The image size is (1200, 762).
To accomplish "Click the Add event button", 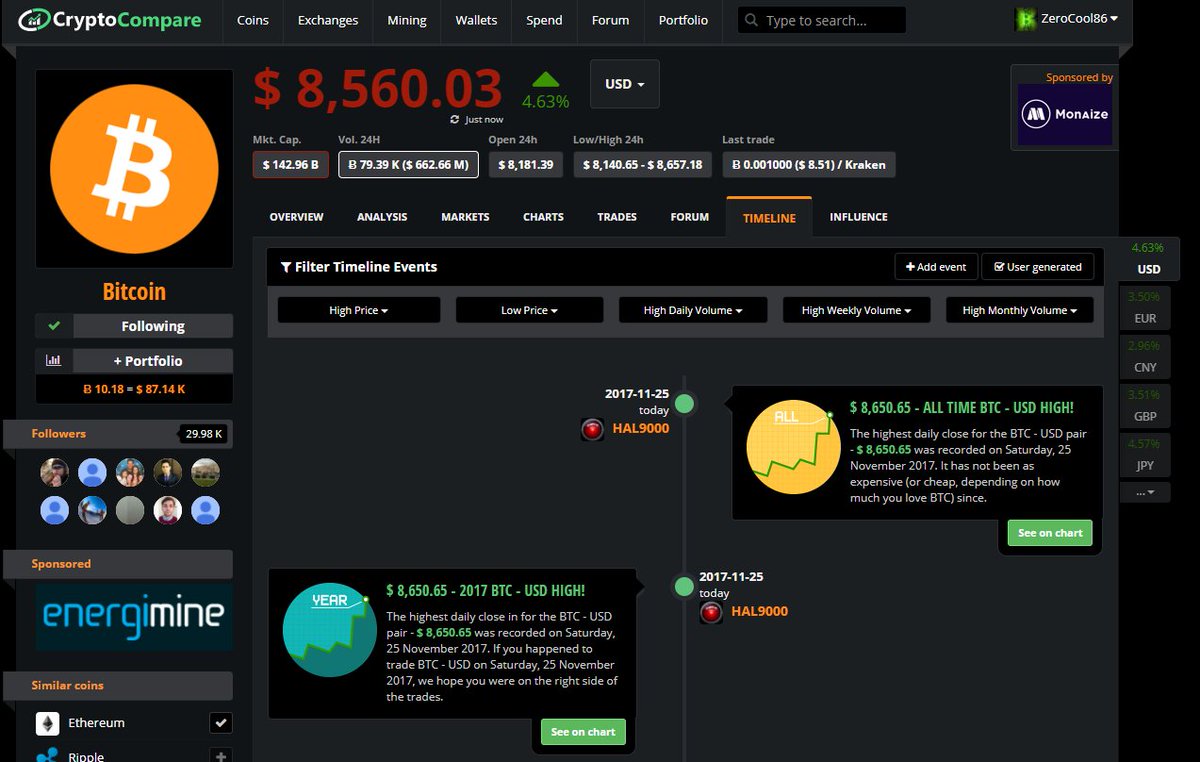I will (x=936, y=267).
